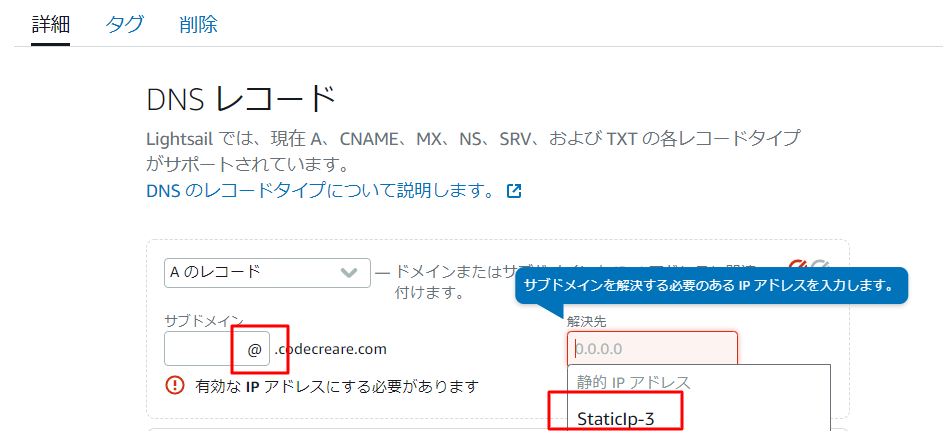Image resolution: width=943 pixels, height=431 pixels.
Task: Click the DNS レコード heading
Action: point(241,99)
